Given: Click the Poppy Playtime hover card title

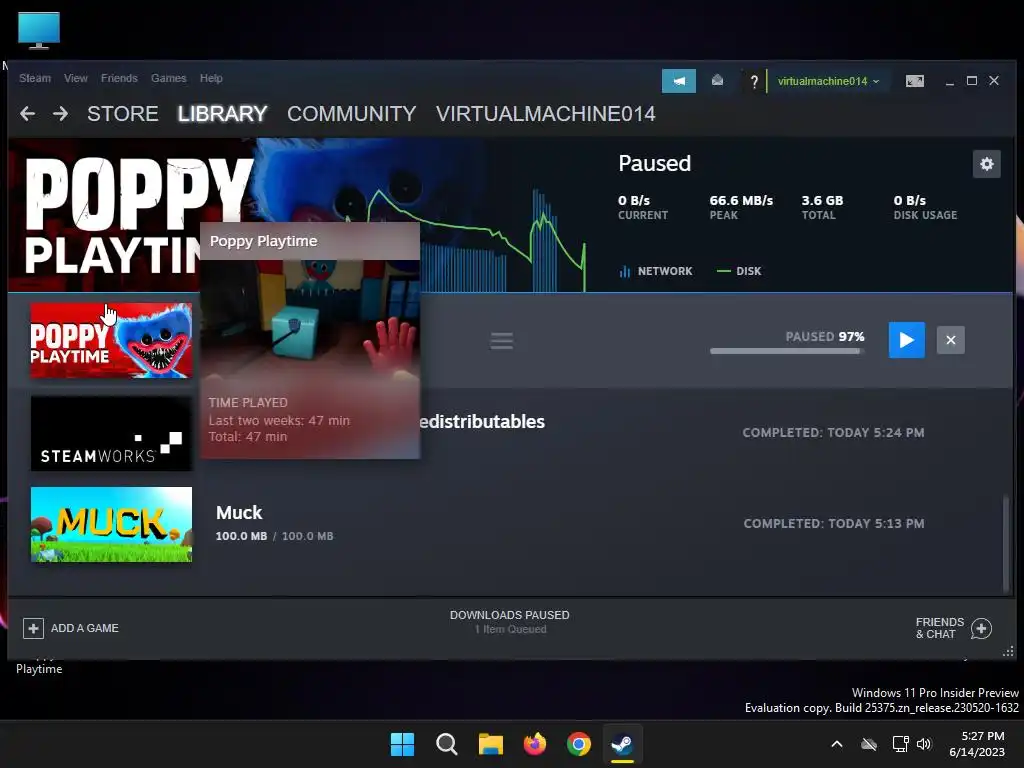Looking at the screenshot, I should point(263,241).
